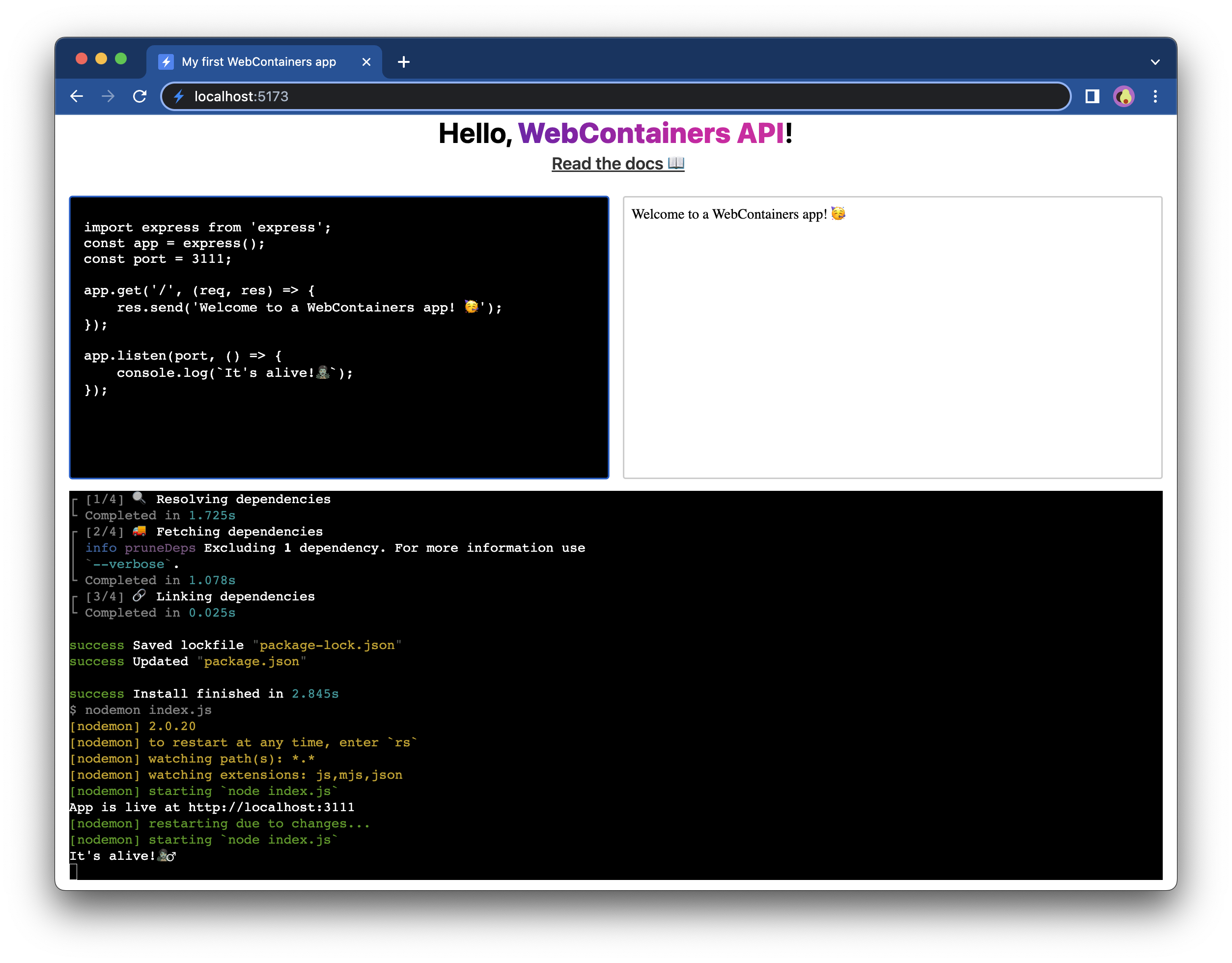Open the Read the docs link
This screenshot has width=1232, height=963.
[616, 163]
